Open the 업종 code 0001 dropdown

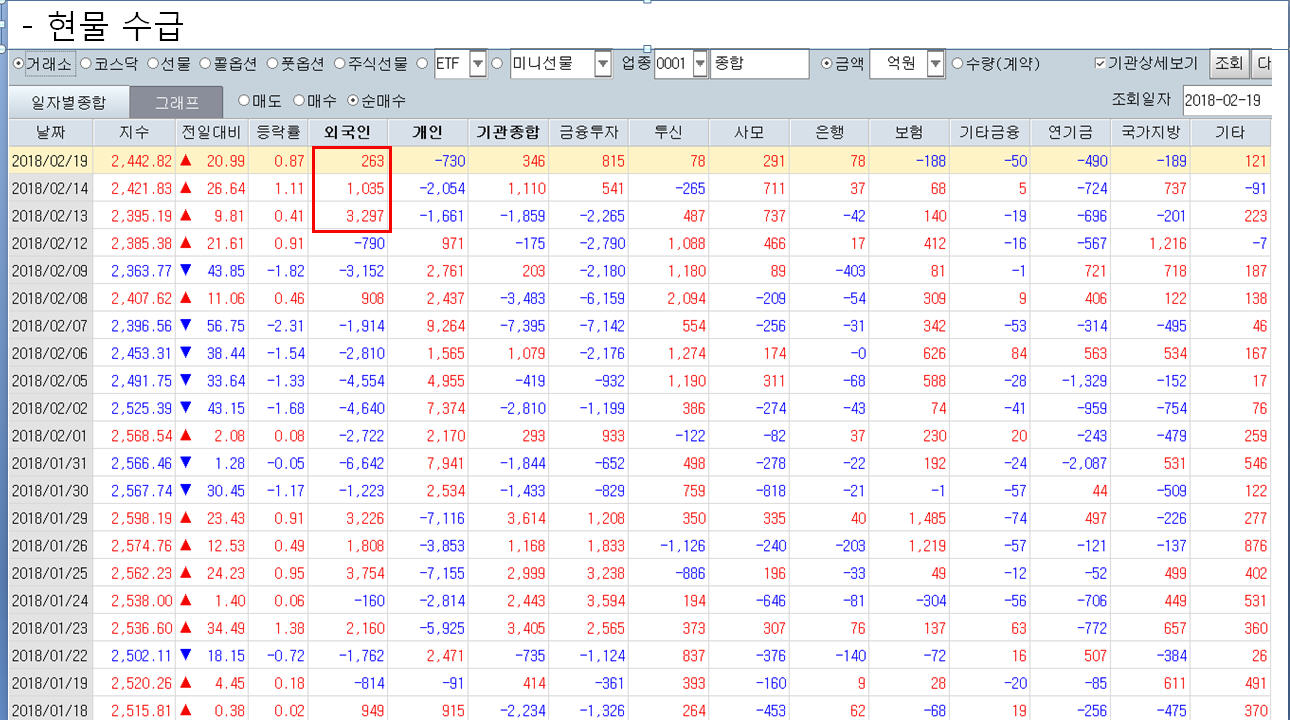pos(699,64)
